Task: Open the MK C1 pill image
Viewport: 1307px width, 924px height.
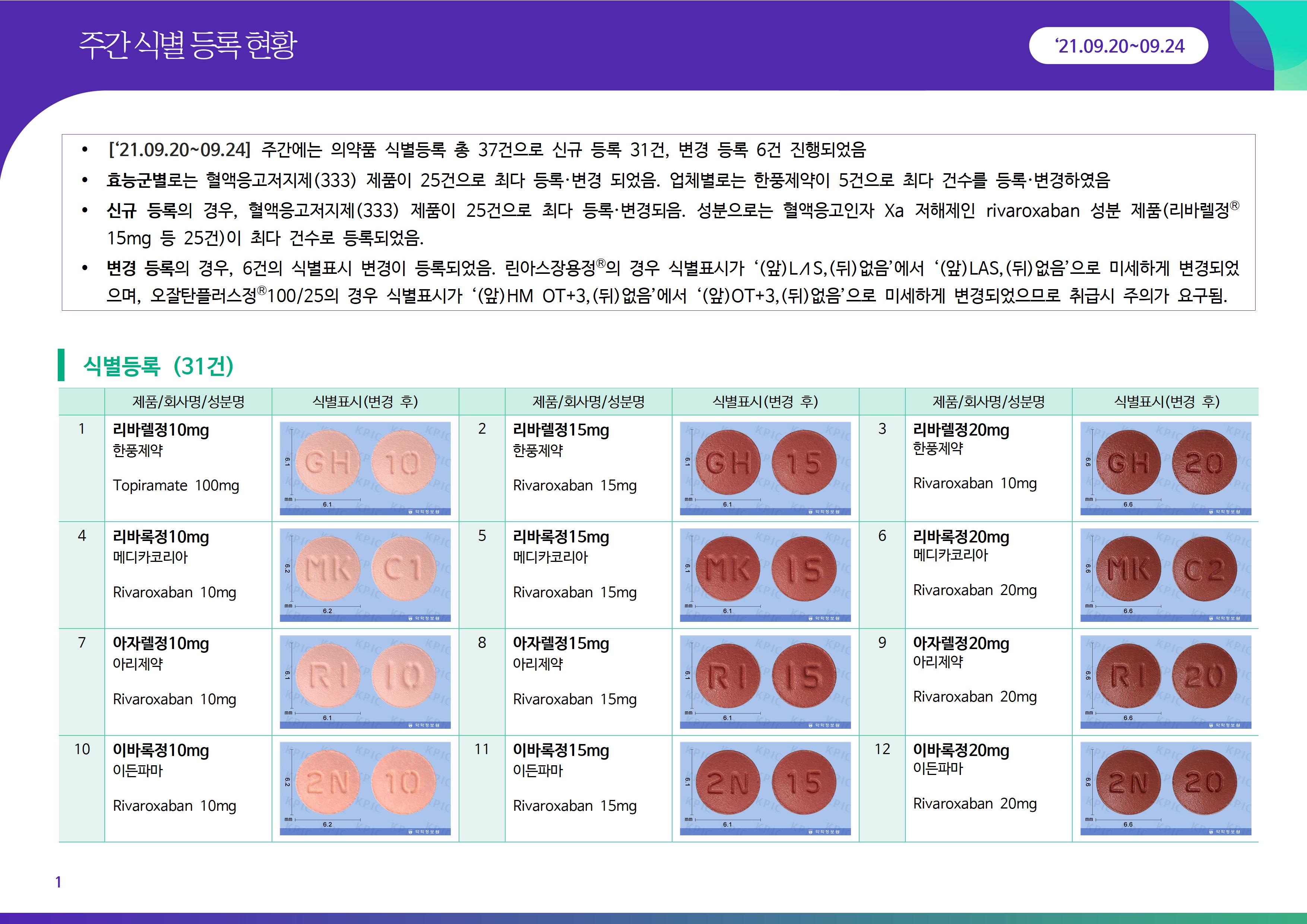Action: 365,575
